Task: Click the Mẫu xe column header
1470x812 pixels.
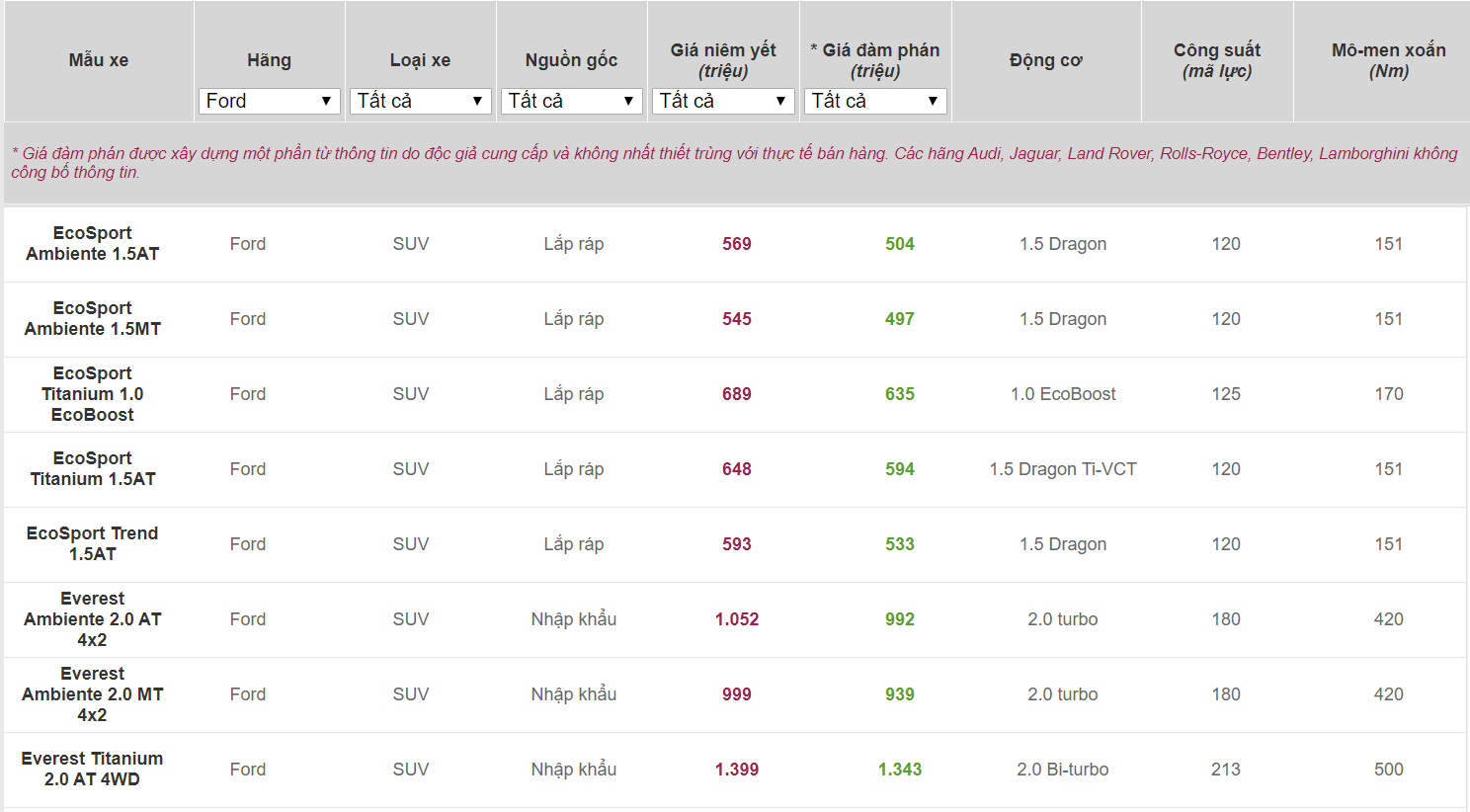Action: tap(99, 60)
